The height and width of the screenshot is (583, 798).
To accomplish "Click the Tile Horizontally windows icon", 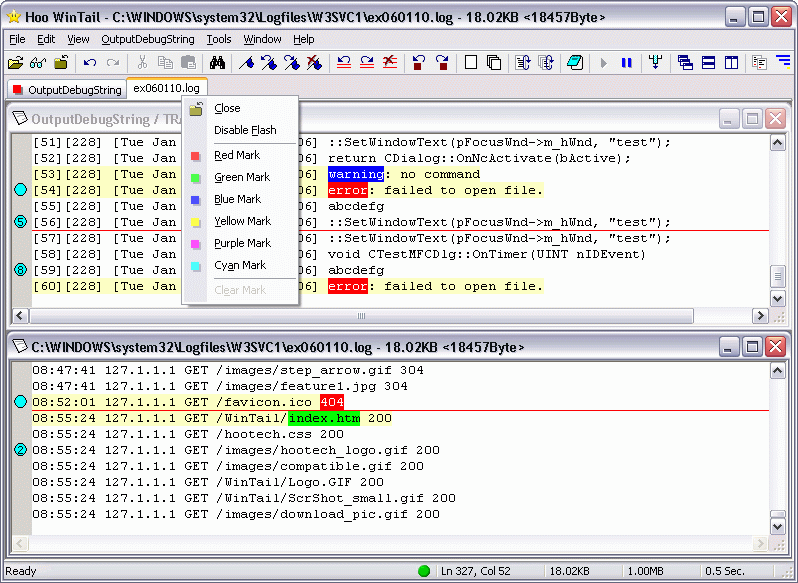I will coord(708,63).
